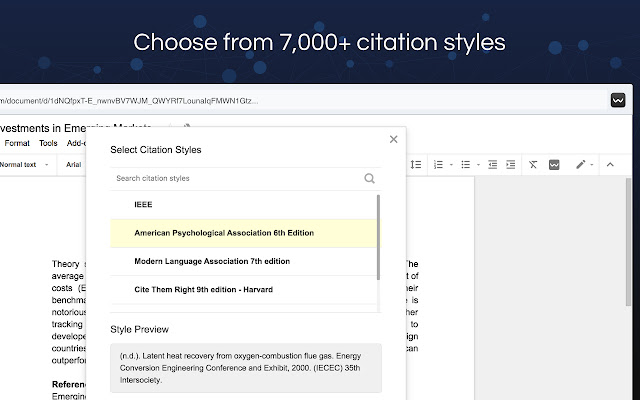Click the increase indent icon

tap(511, 164)
